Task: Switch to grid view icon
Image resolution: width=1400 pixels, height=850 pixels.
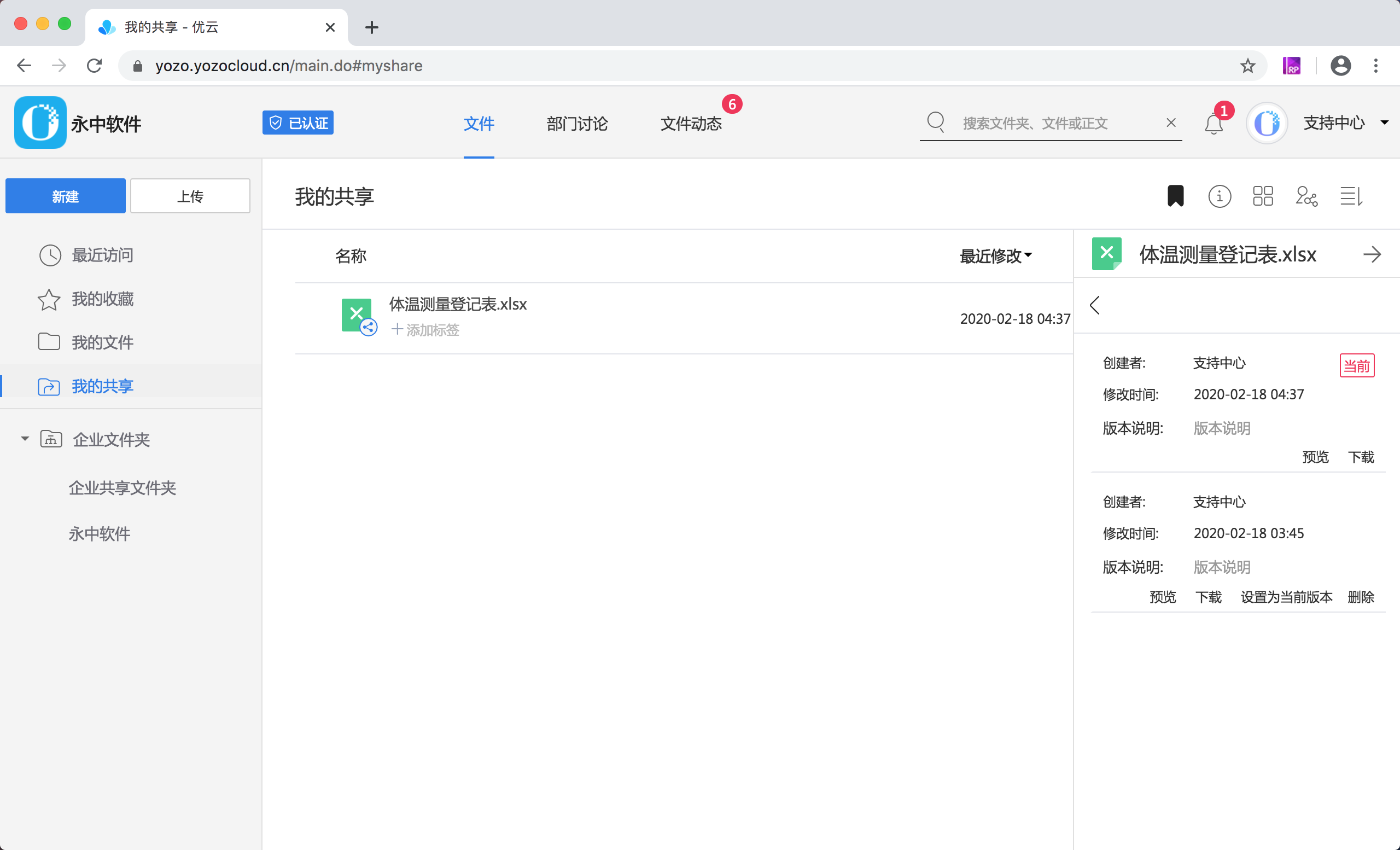Action: pos(1263,196)
